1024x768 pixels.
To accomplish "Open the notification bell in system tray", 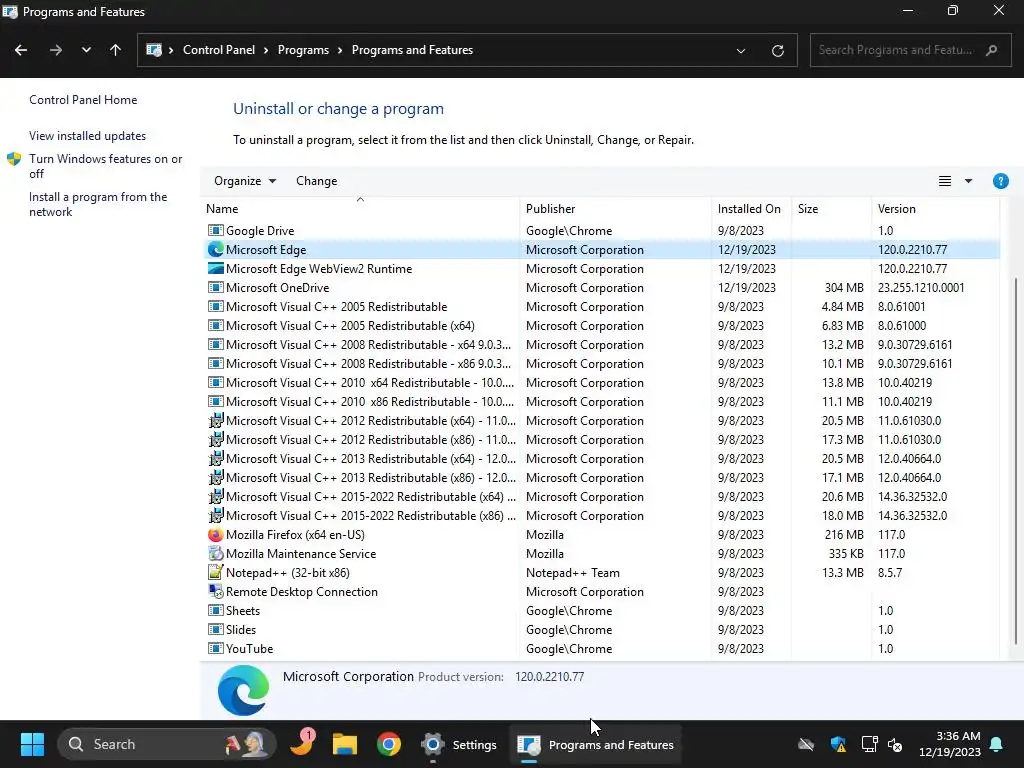I will coord(997,744).
